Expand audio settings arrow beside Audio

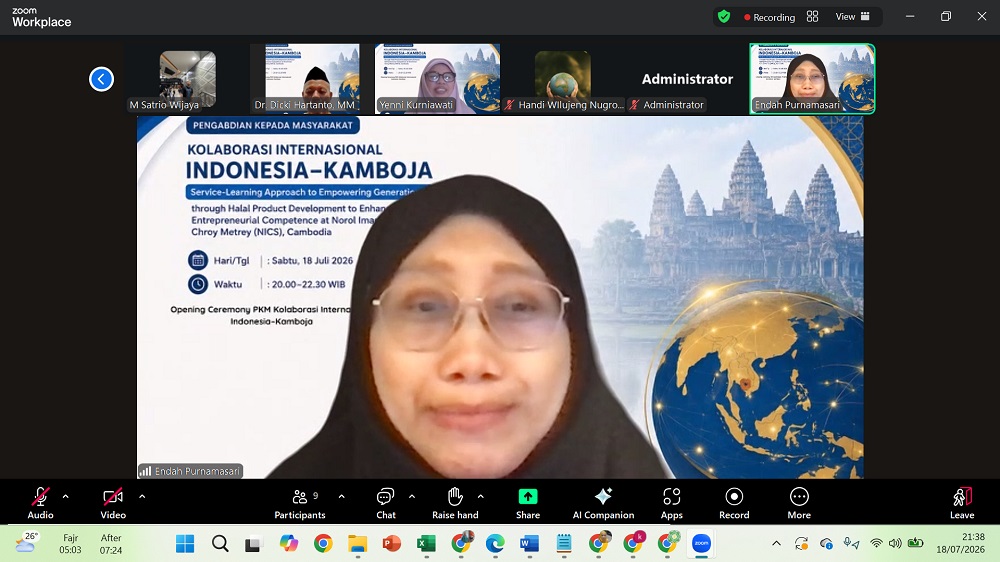tap(66, 496)
